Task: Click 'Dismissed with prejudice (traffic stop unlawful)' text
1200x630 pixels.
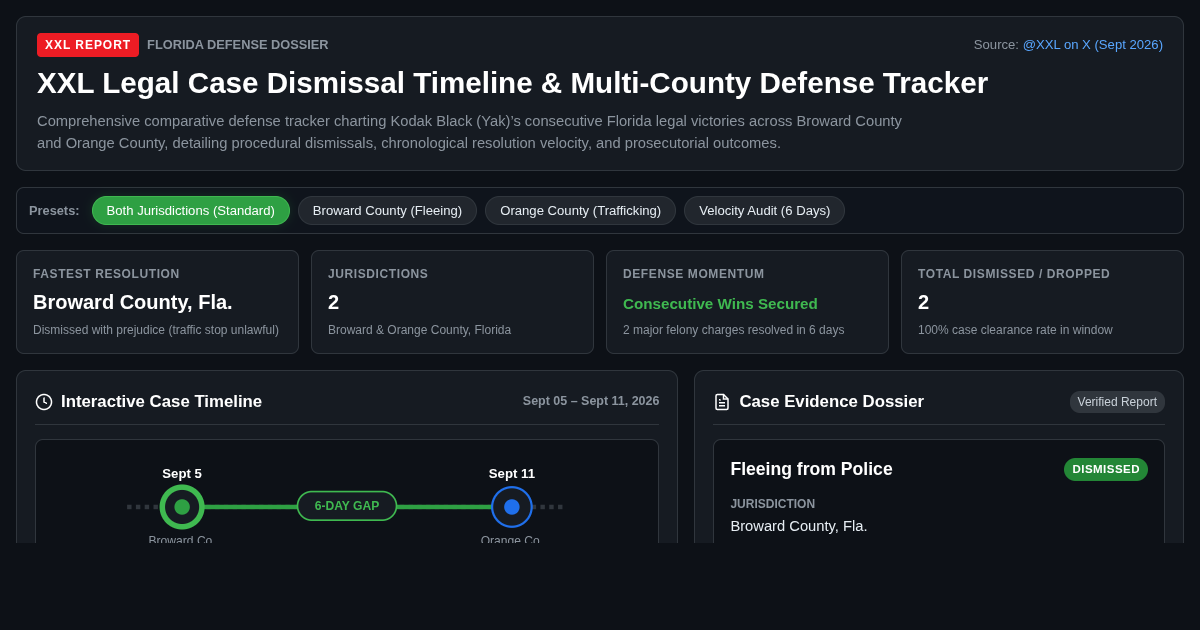Action: tap(156, 330)
